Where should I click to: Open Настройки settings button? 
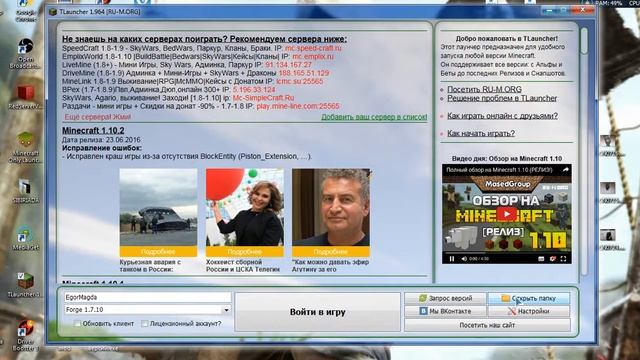(529, 311)
